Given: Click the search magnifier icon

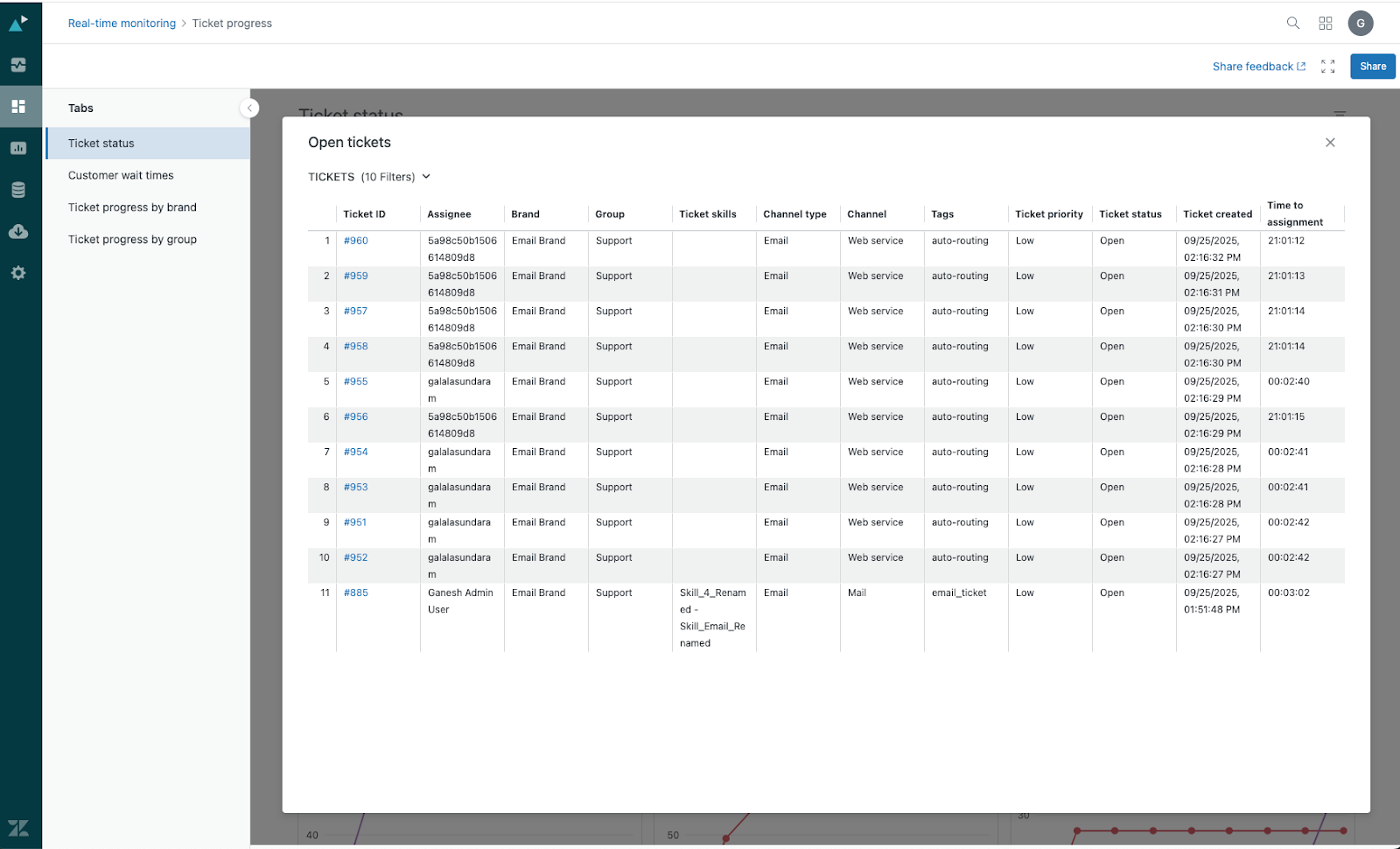Looking at the screenshot, I should coord(1292,24).
